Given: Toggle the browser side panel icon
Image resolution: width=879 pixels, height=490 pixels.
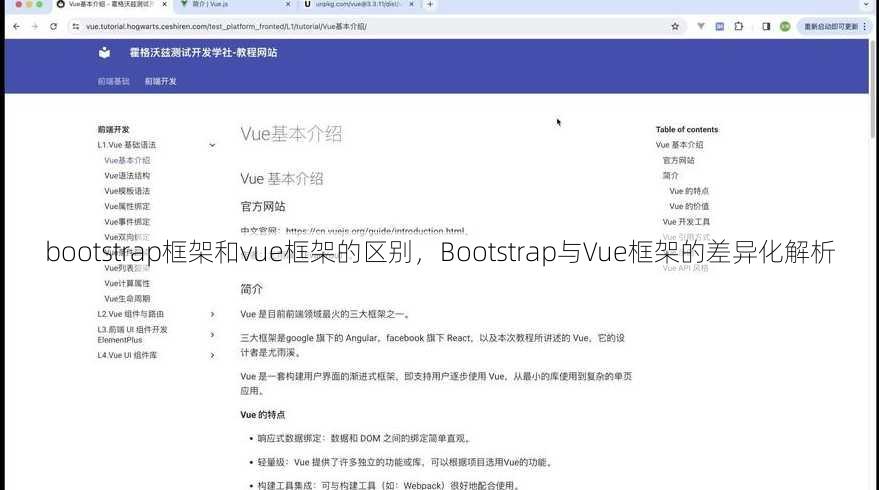Looking at the screenshot, I should coord(766,26).
